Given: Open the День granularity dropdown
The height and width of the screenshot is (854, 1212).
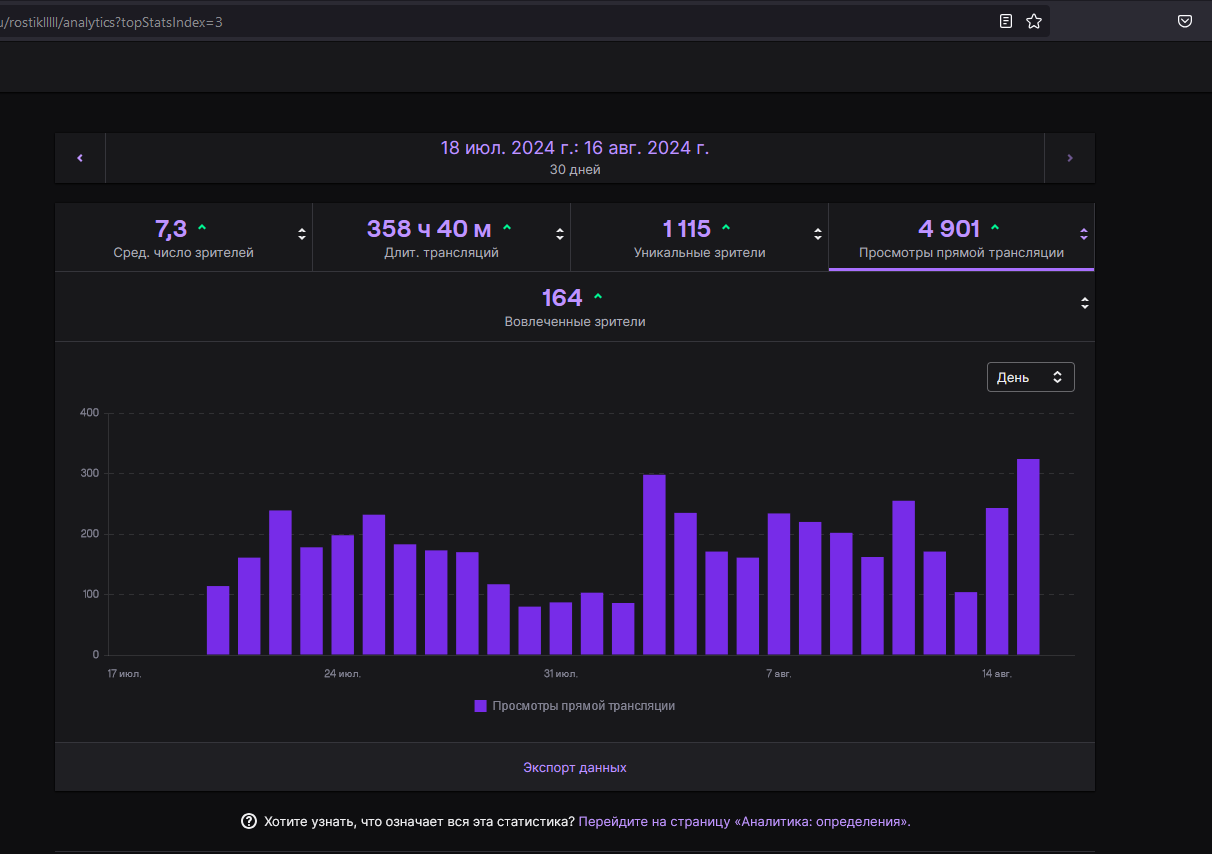Looking at the screenshot, I should 1030,377.
